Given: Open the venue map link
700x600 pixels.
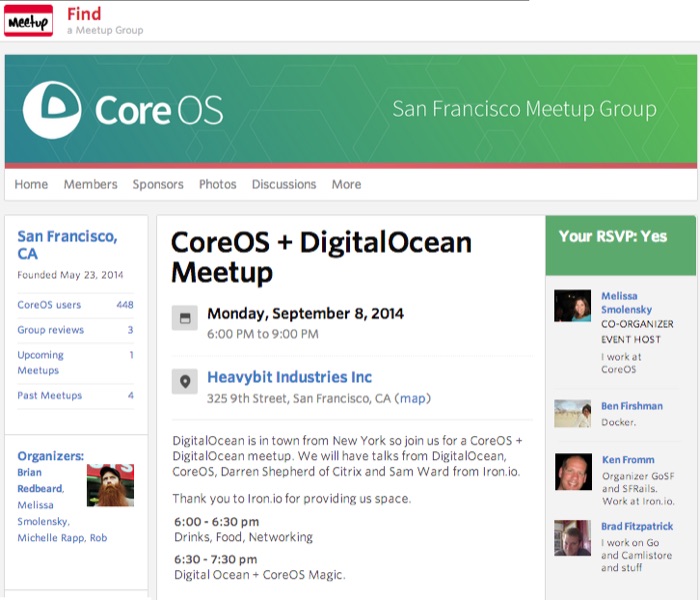Looking at the screenshot, I should click(412, 398).
